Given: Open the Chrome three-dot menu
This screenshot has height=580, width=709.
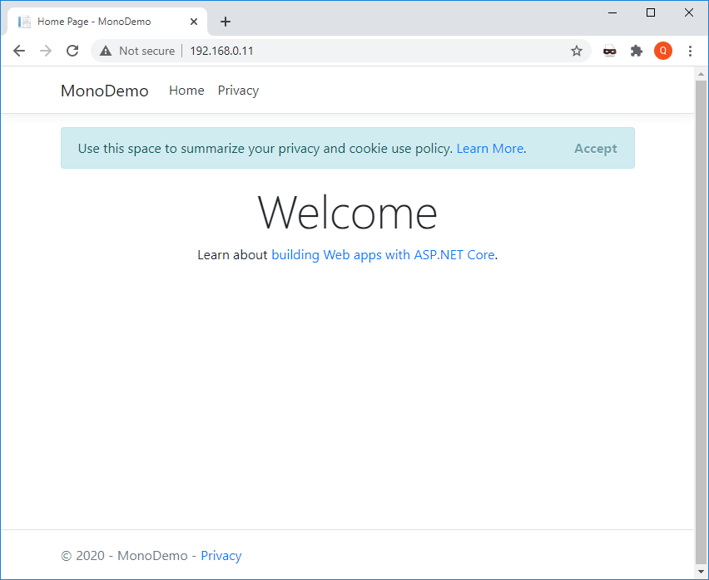Looking at the screenshot, I should click(x=690, y=51).
